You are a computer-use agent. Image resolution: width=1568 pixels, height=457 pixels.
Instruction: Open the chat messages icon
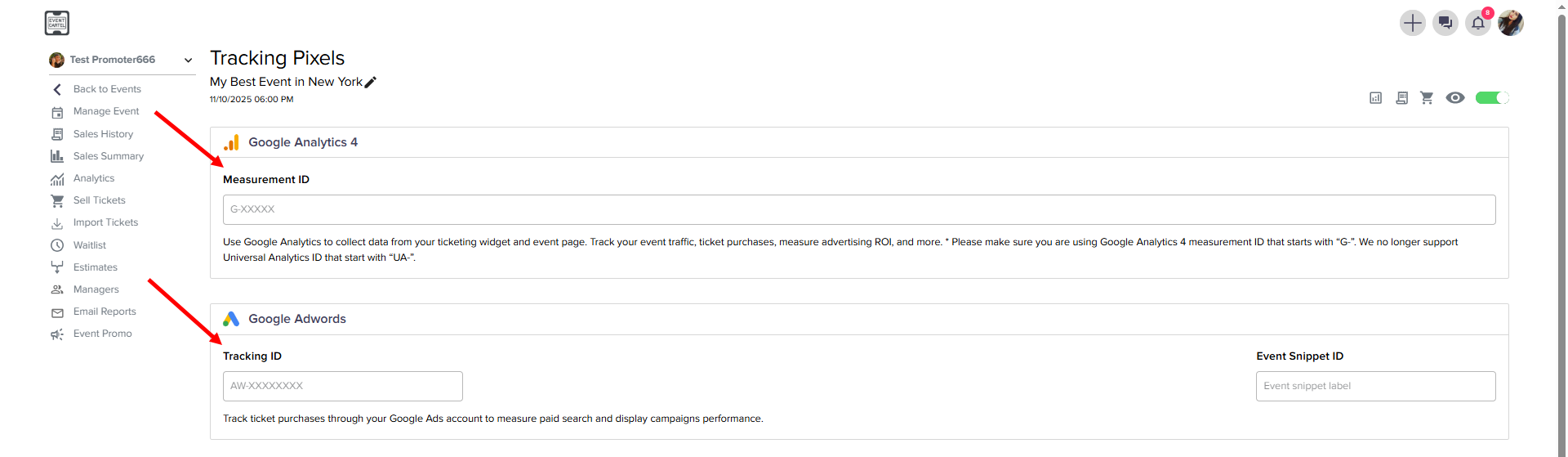pyautogui.click(x=1445, y=23)
